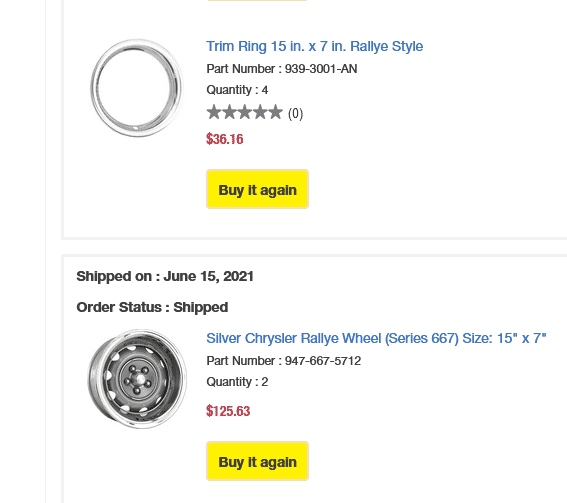Click the Quantity : 4 label

click(237, 90)
